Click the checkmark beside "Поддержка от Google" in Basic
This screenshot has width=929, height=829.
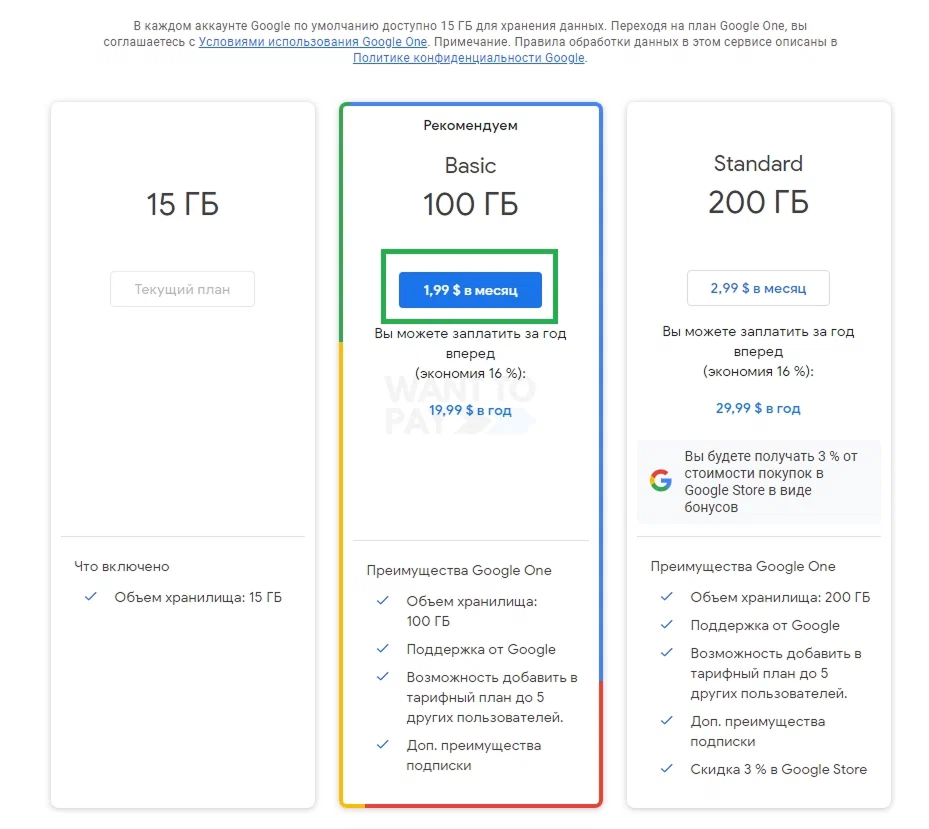click(381, 649)
